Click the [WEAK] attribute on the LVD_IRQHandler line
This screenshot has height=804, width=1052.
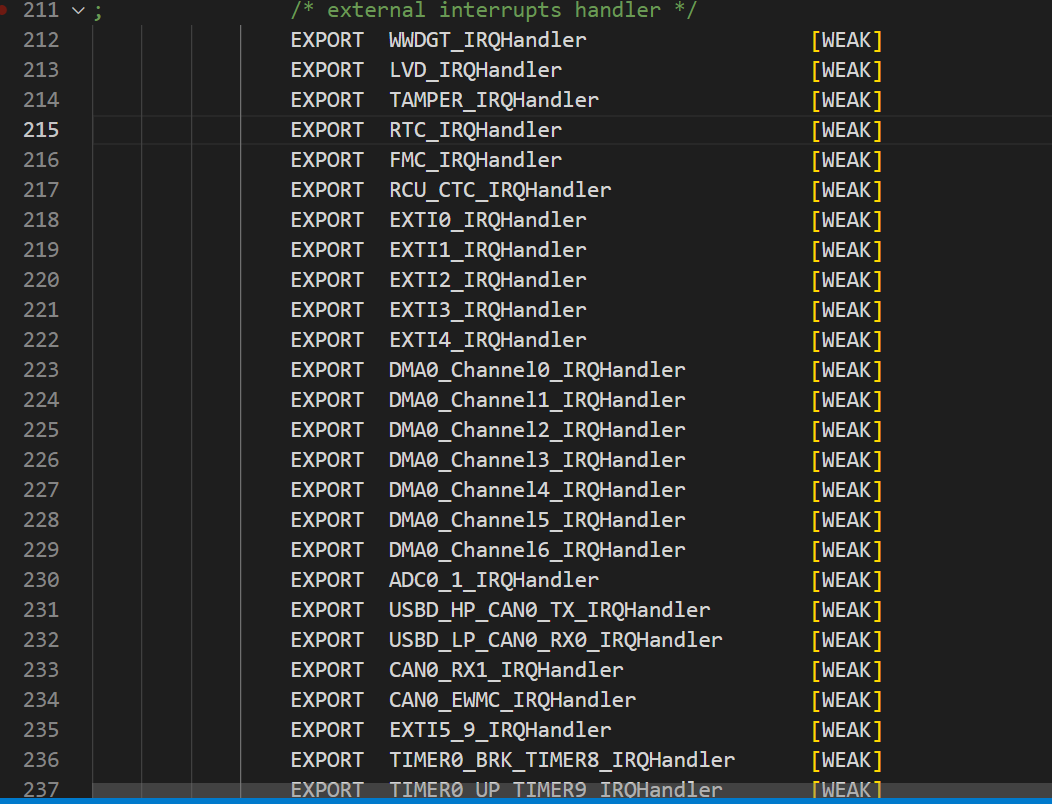[x=846, y=70]
